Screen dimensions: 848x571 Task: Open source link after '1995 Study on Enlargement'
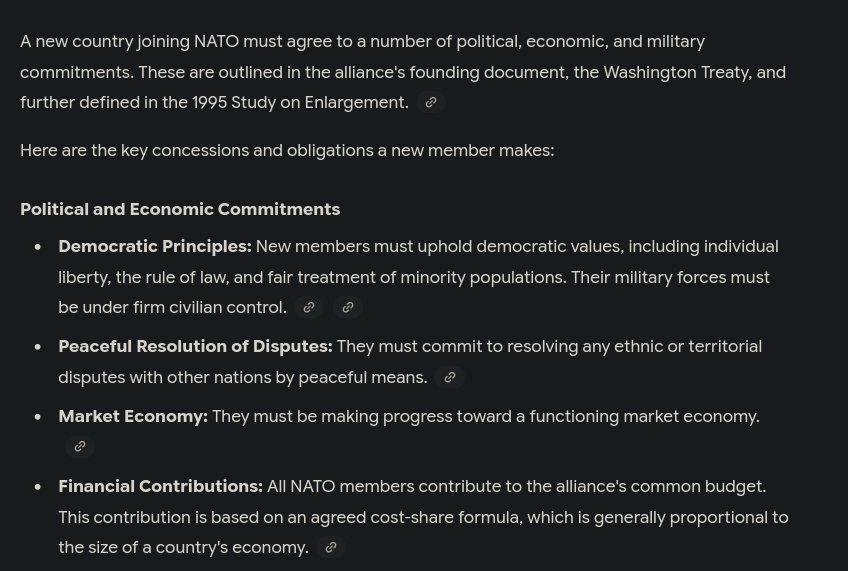tap(430, 102)
